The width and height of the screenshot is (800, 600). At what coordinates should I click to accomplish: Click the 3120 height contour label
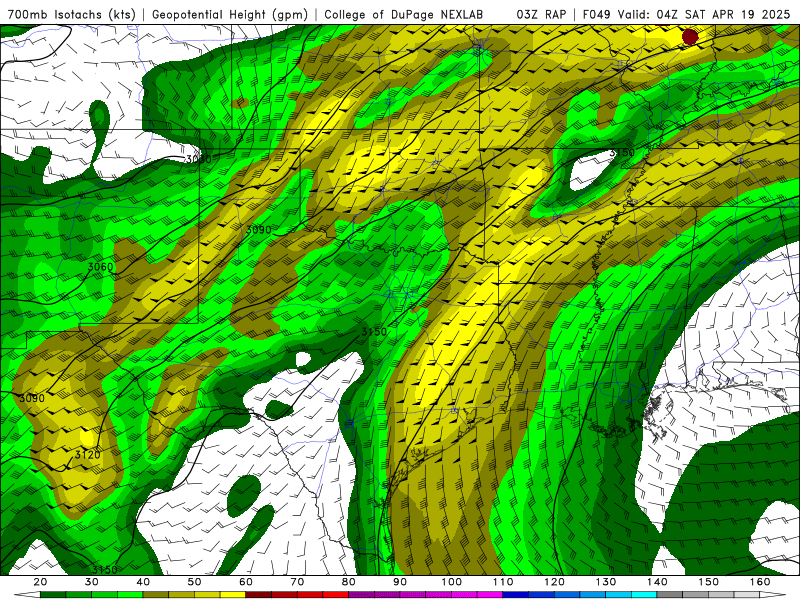pos(87,454)
